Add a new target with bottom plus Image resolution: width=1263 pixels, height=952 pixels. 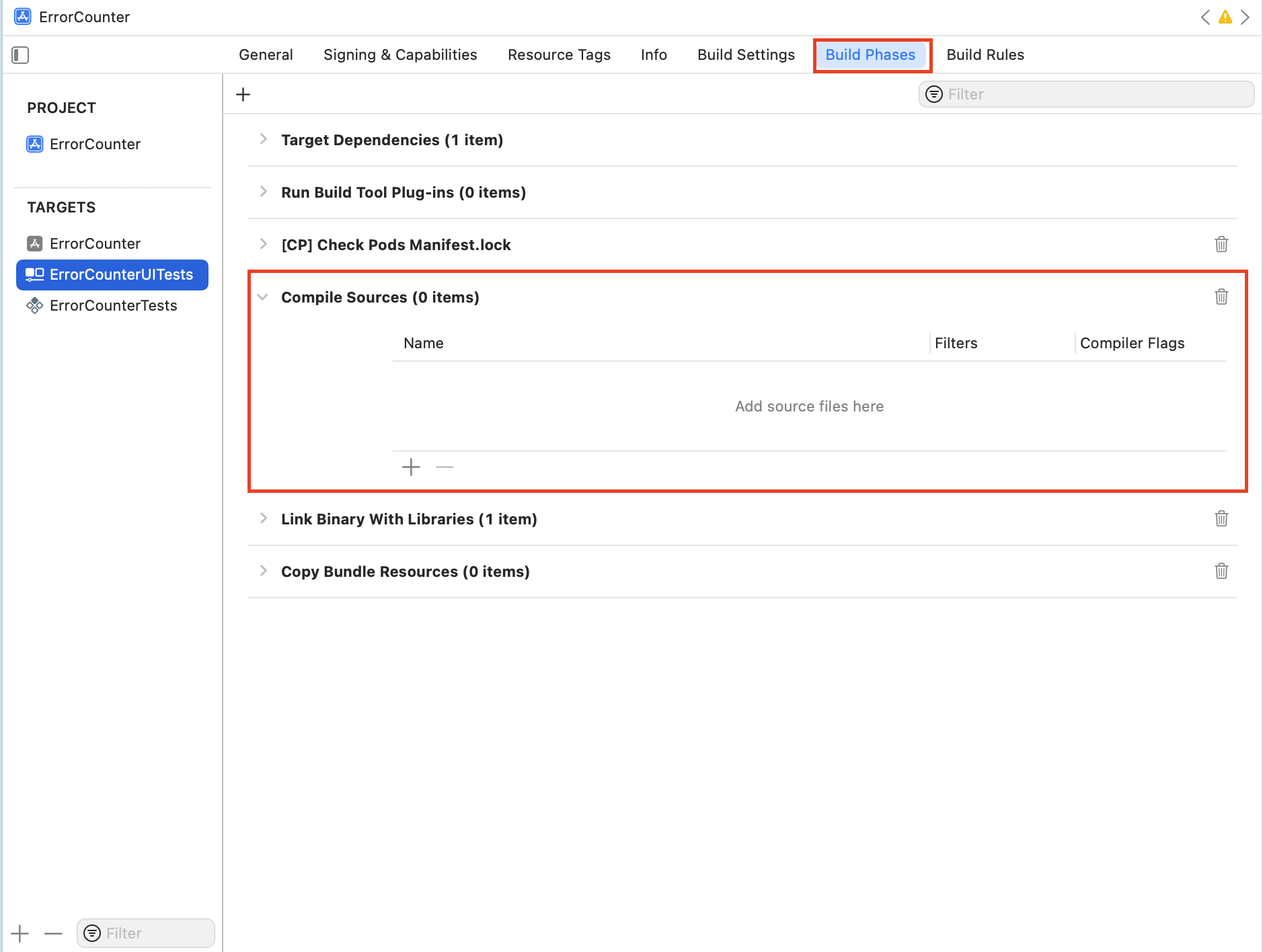click(x=20, y=934)
